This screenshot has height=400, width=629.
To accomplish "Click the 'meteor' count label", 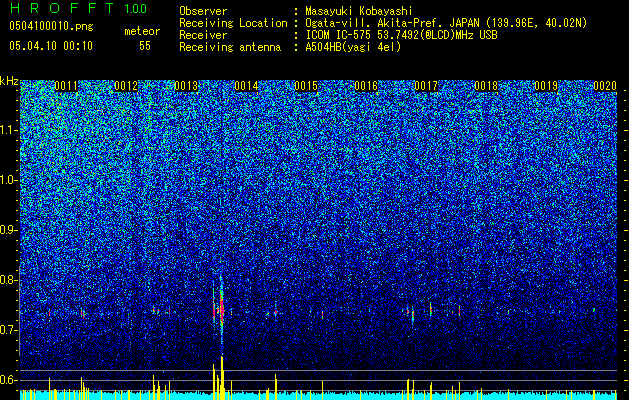I will [x=142, y=31].
